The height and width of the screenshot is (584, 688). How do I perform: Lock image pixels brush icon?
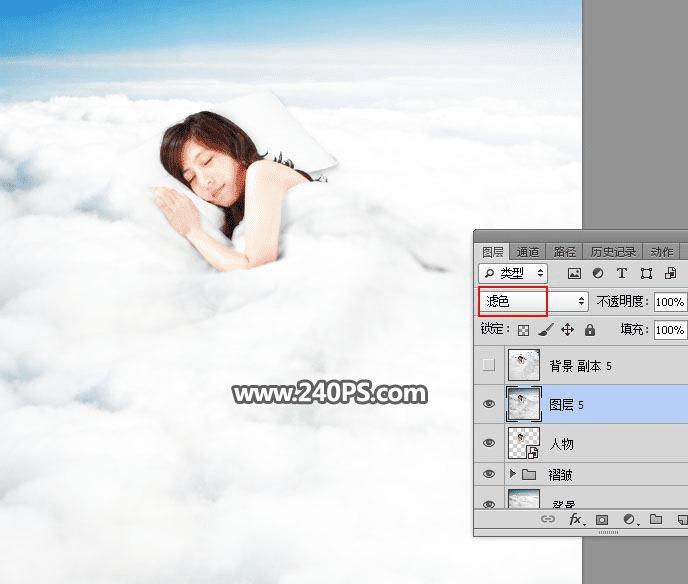point(545,330)
